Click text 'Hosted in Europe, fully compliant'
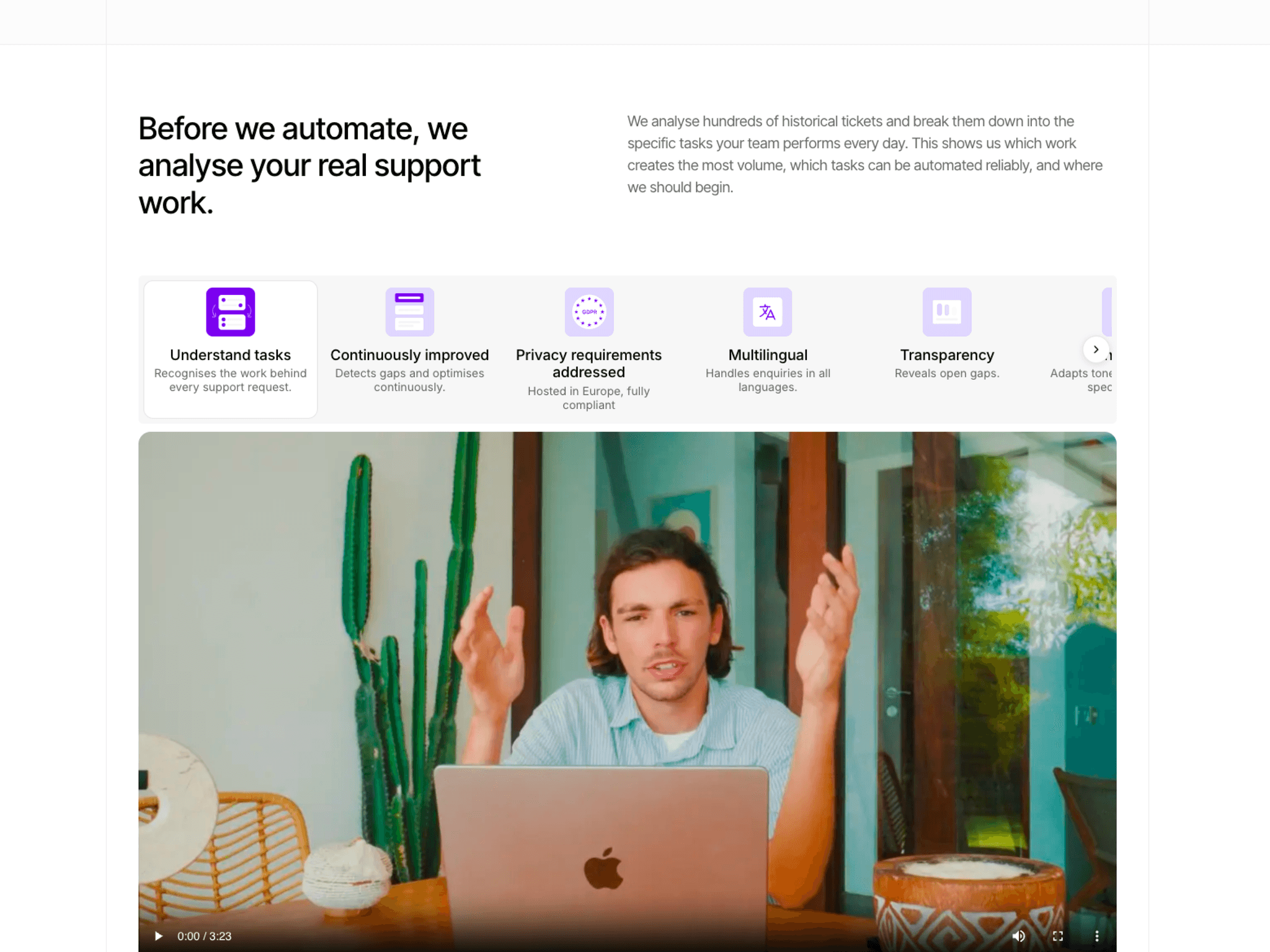 [588, 398]
